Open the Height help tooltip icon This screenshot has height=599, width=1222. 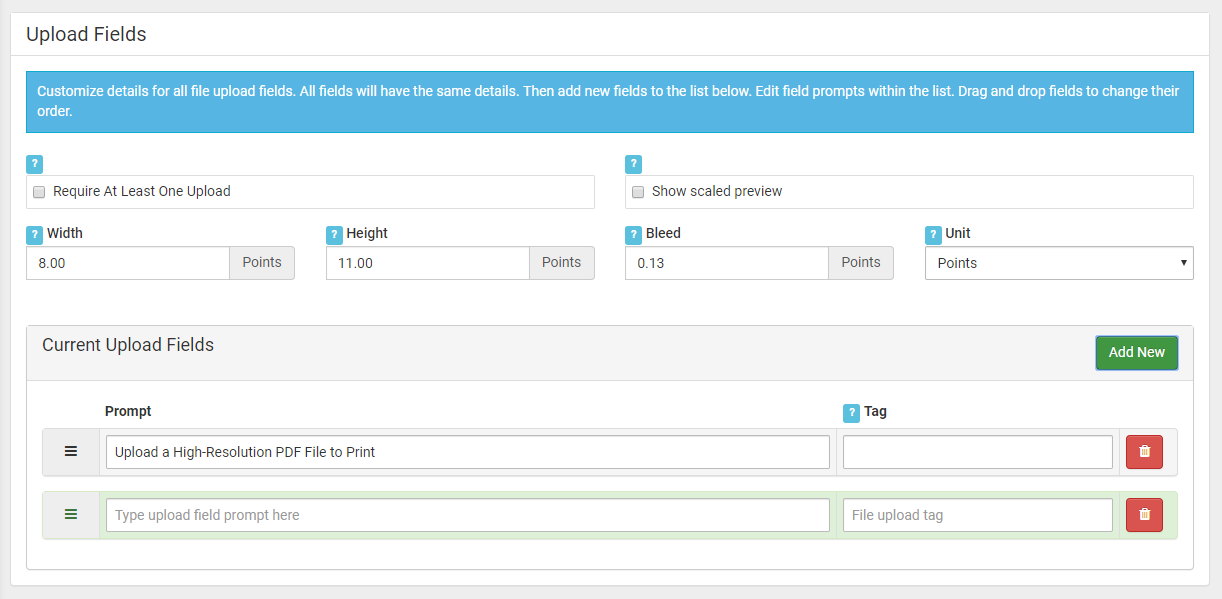334,234
